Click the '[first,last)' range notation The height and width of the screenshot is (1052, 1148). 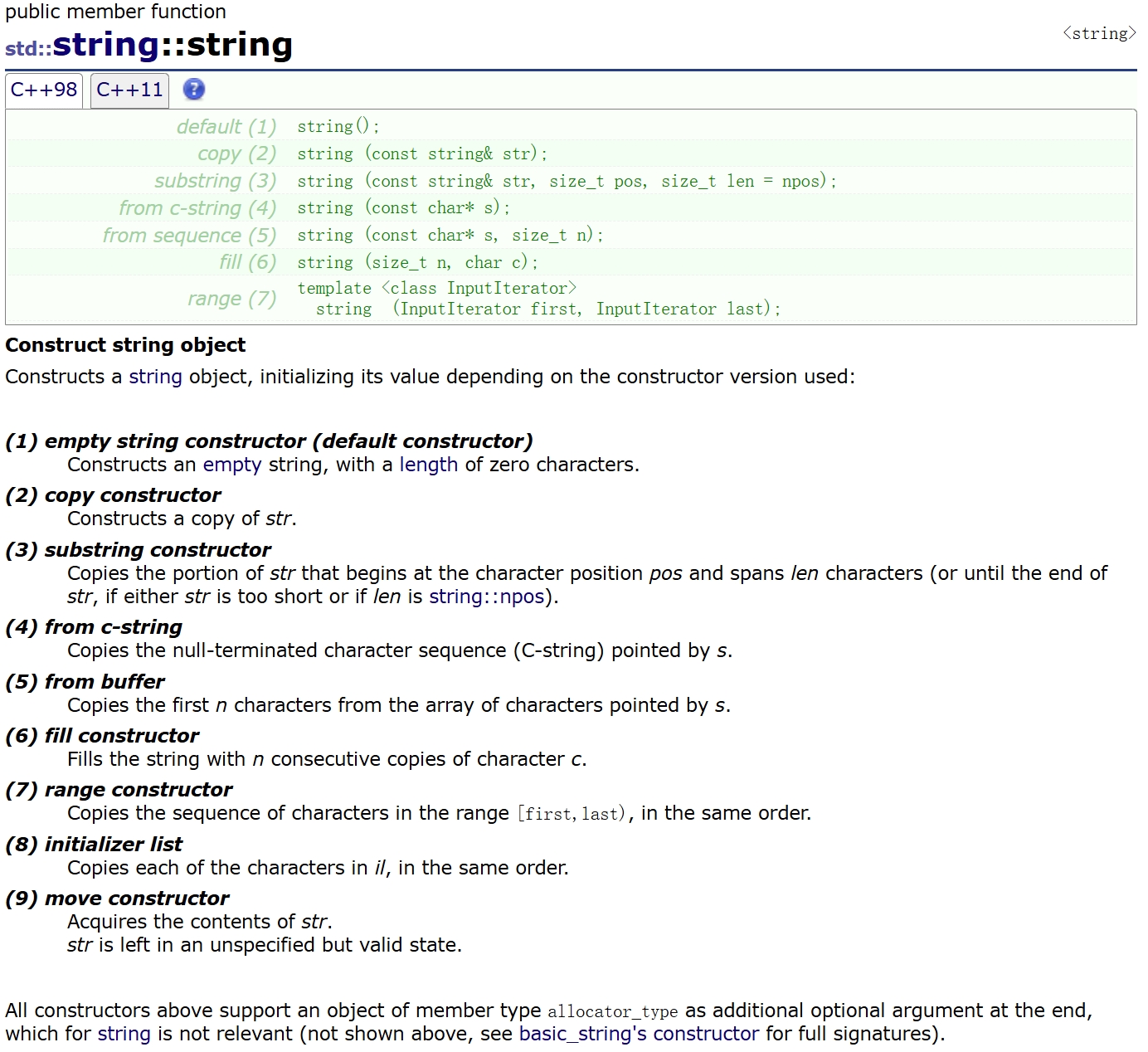572,814
